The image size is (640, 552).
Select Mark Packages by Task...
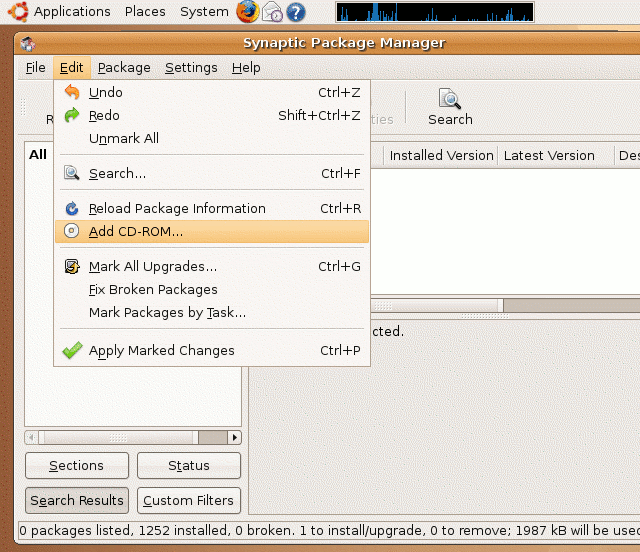212,312
